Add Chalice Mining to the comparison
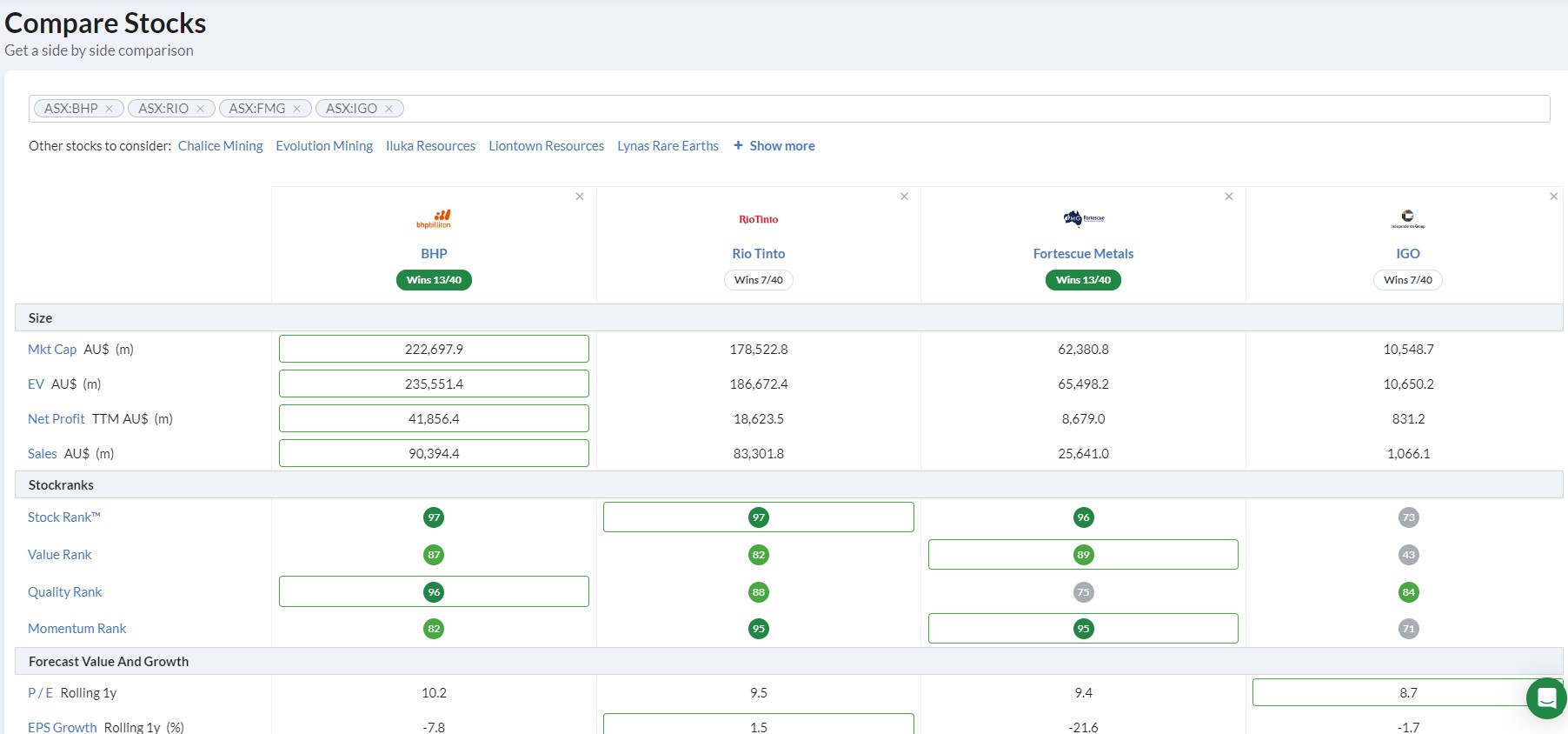1568x734 pixels. (221, 146)
